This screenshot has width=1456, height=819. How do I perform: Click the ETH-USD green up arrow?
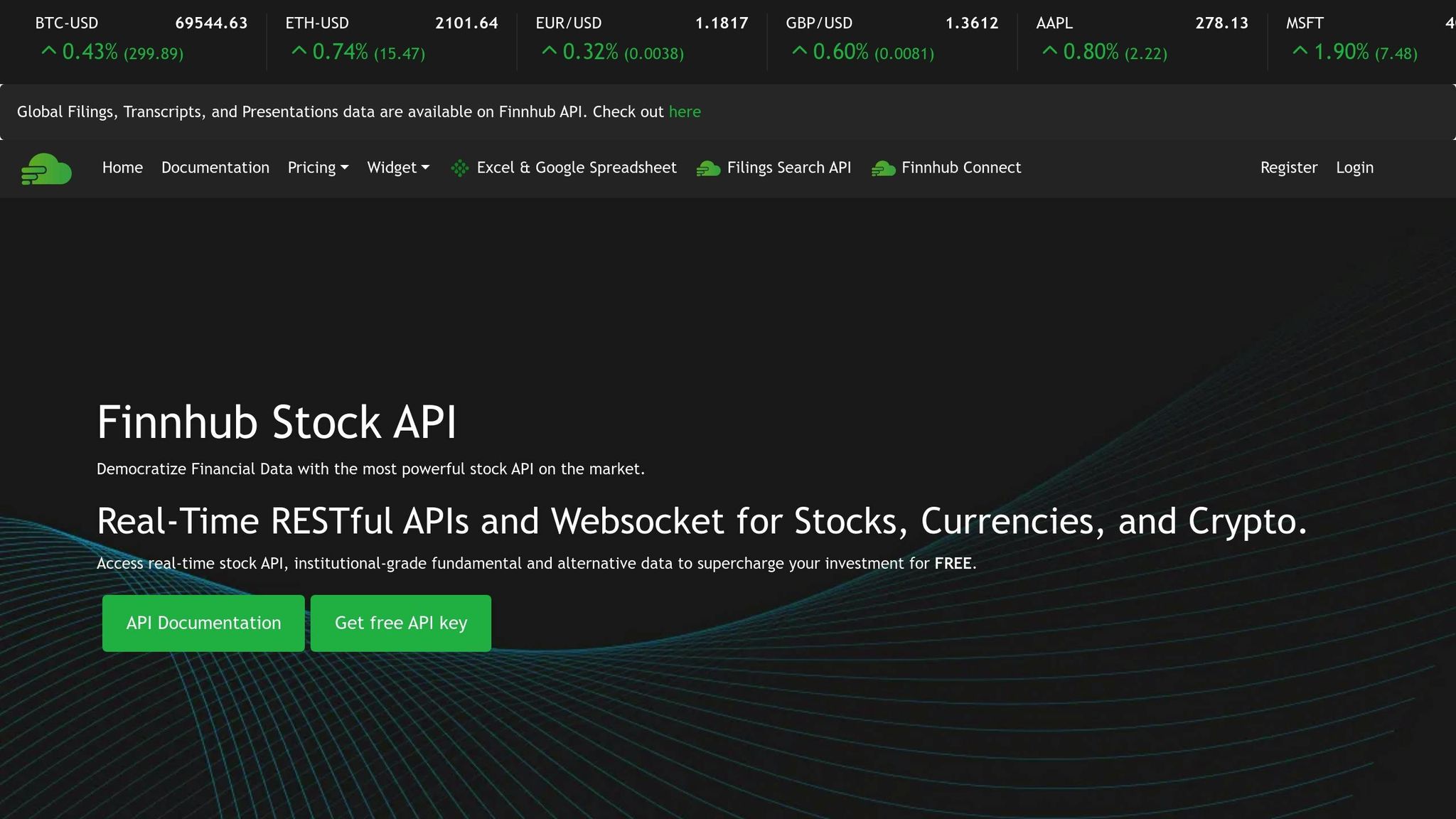click(299, 51)
